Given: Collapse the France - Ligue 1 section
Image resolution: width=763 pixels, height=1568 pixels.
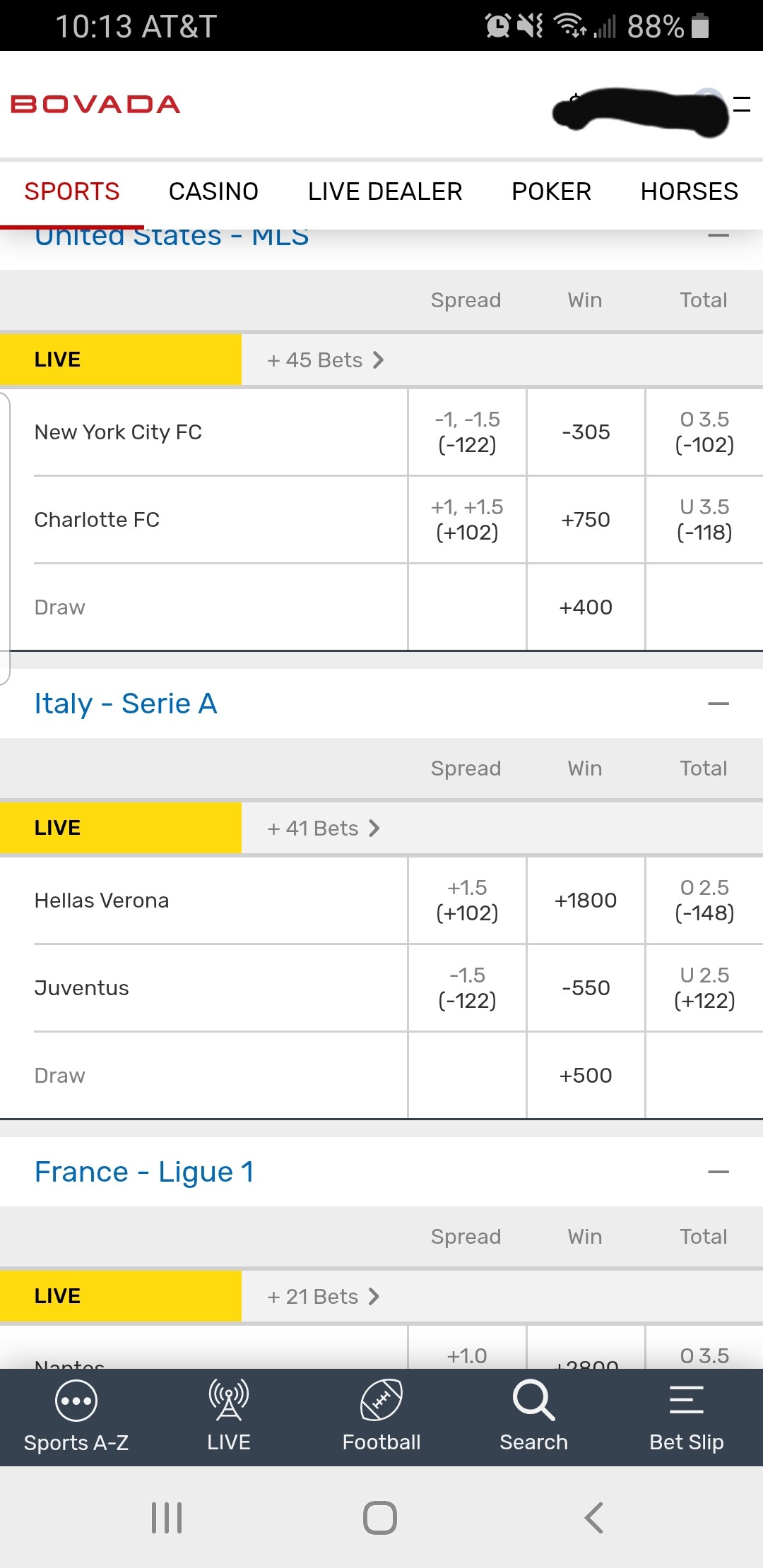Looking at the screenshot, I should [718, 1172].
